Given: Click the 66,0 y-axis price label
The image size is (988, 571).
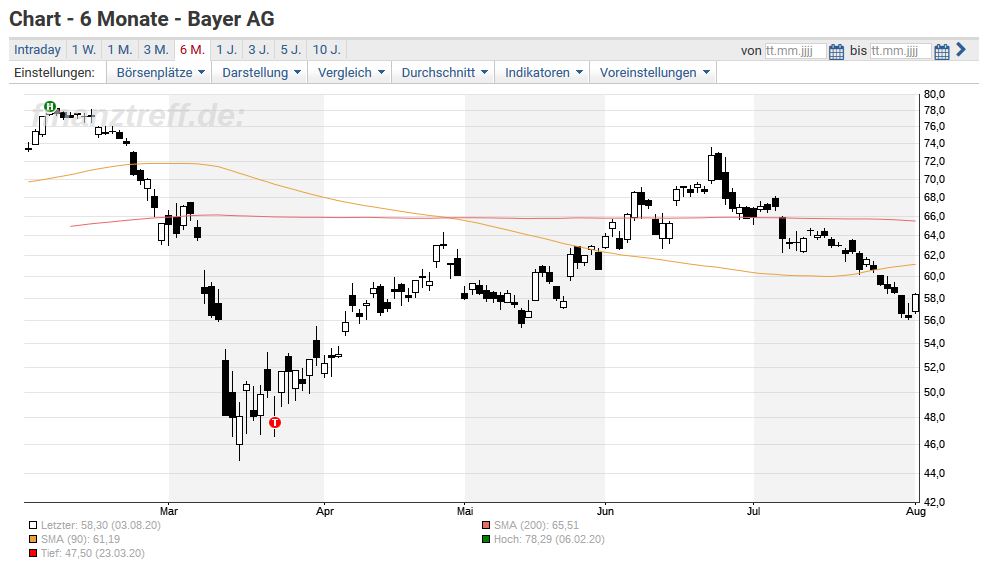Looking at the screenshot, I should 934,216.
